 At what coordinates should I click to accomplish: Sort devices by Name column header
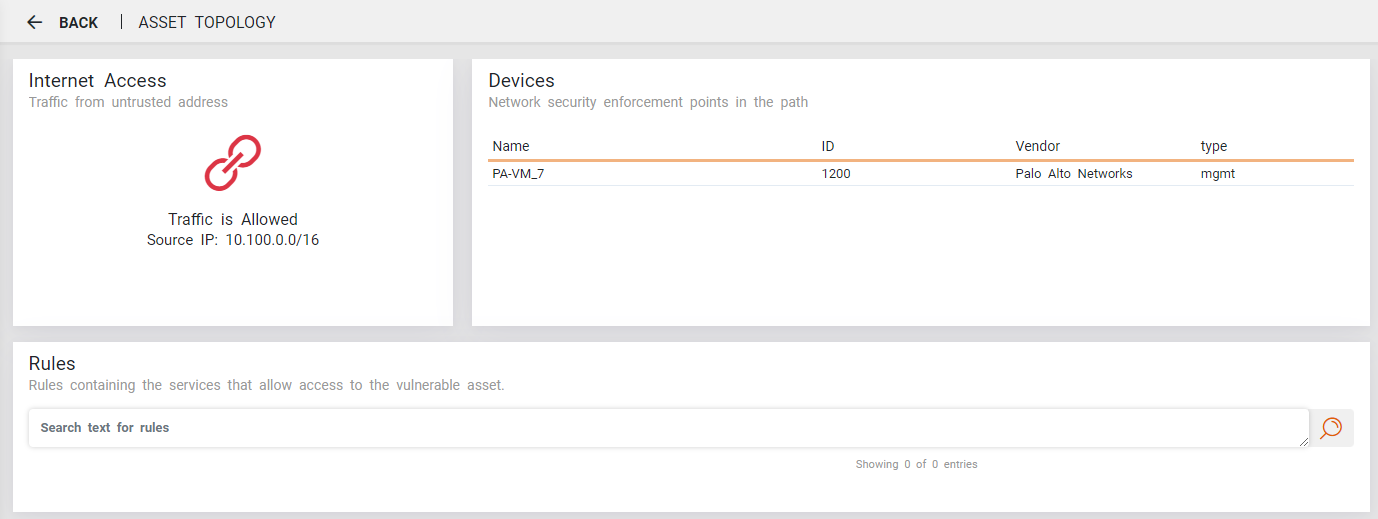511,146
